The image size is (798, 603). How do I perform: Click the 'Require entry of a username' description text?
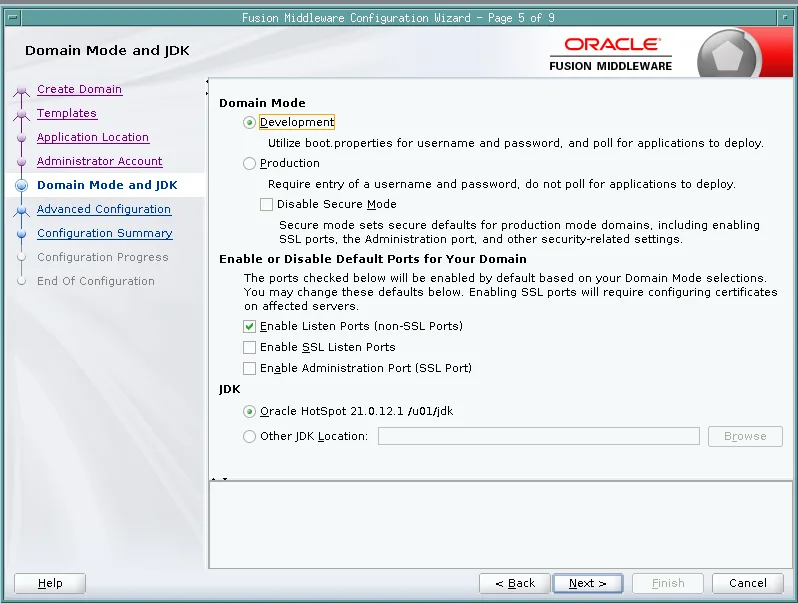[502, 184]
